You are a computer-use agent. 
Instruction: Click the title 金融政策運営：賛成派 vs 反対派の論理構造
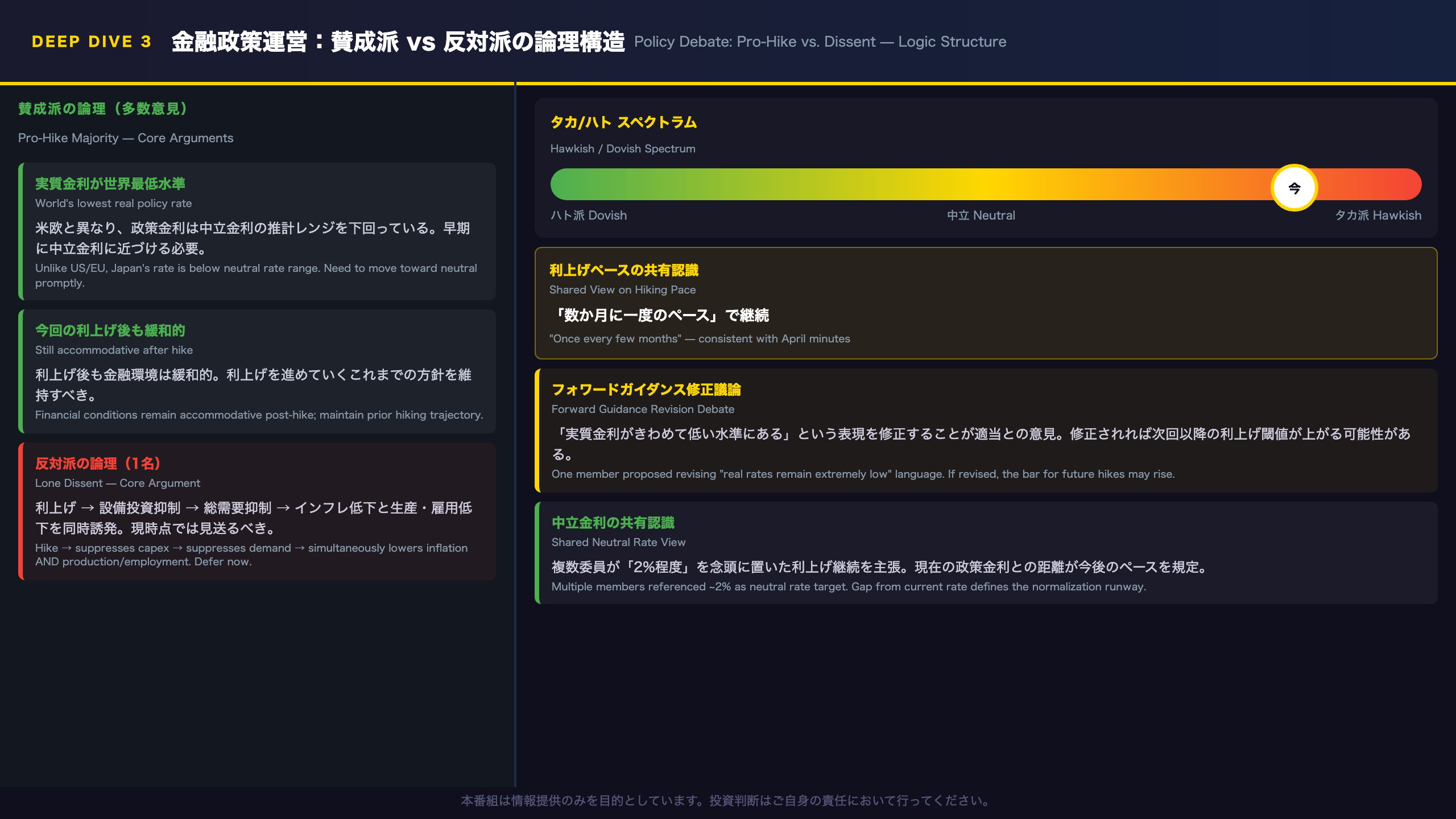point(398,42)
